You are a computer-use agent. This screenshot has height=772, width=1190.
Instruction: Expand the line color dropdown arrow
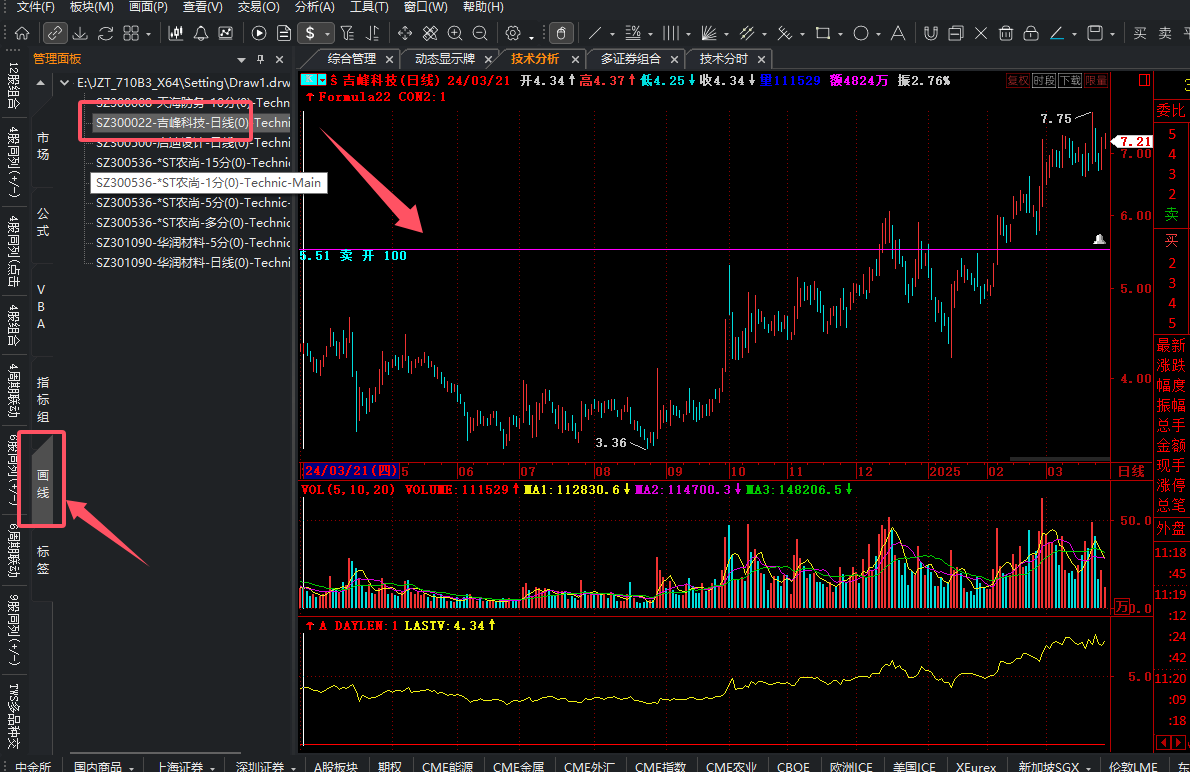1074,34
